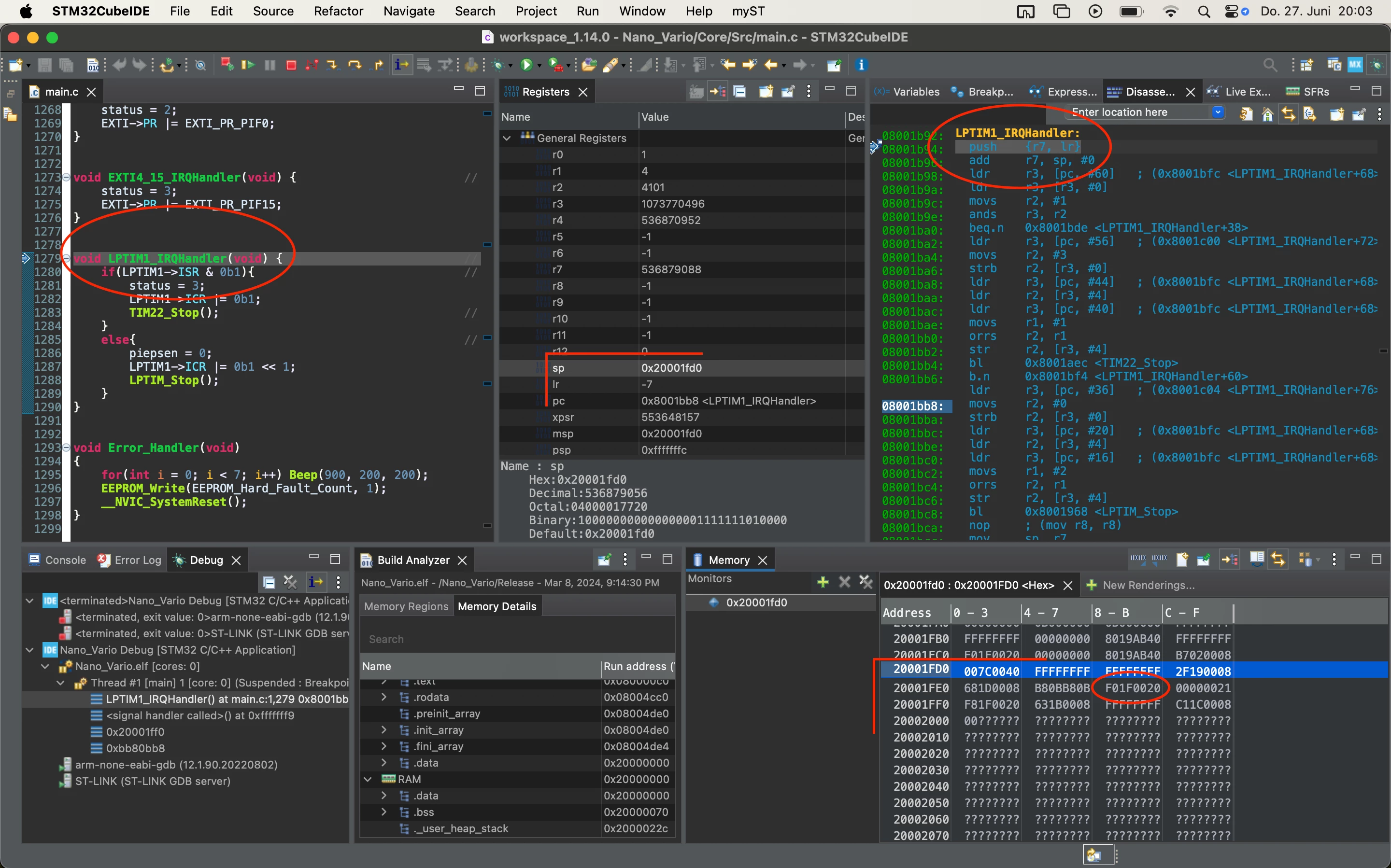1391x868 pixels.
Task: Click the Skip All Breakpoints icon
Action: pyautogui.click(x=200, y=65)
